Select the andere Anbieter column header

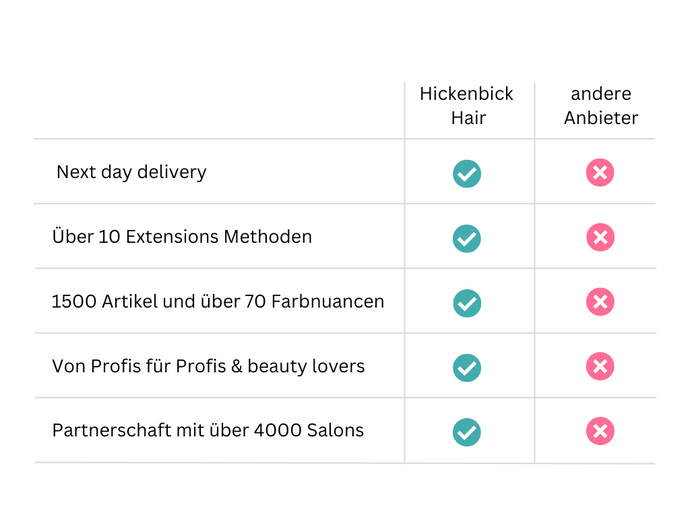(601, 106)
